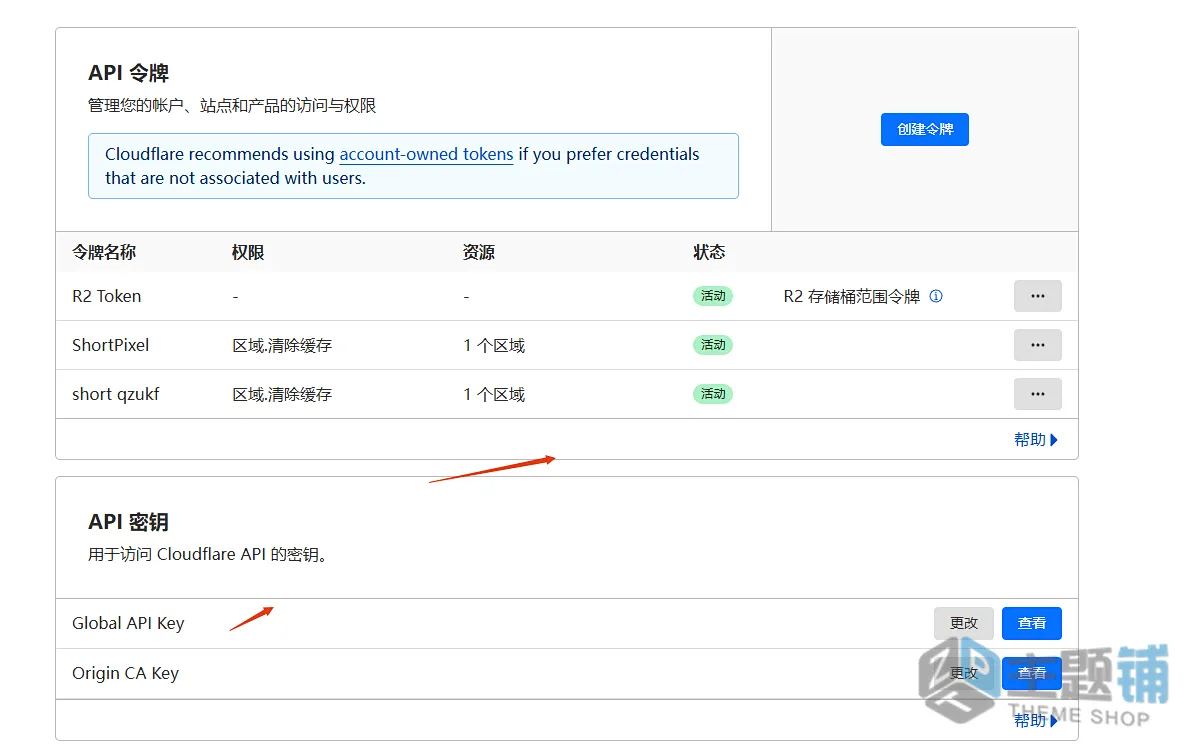Click the 状态 column header
Image resolution: width=1195 pixels, height=754 pixels.
709,252
